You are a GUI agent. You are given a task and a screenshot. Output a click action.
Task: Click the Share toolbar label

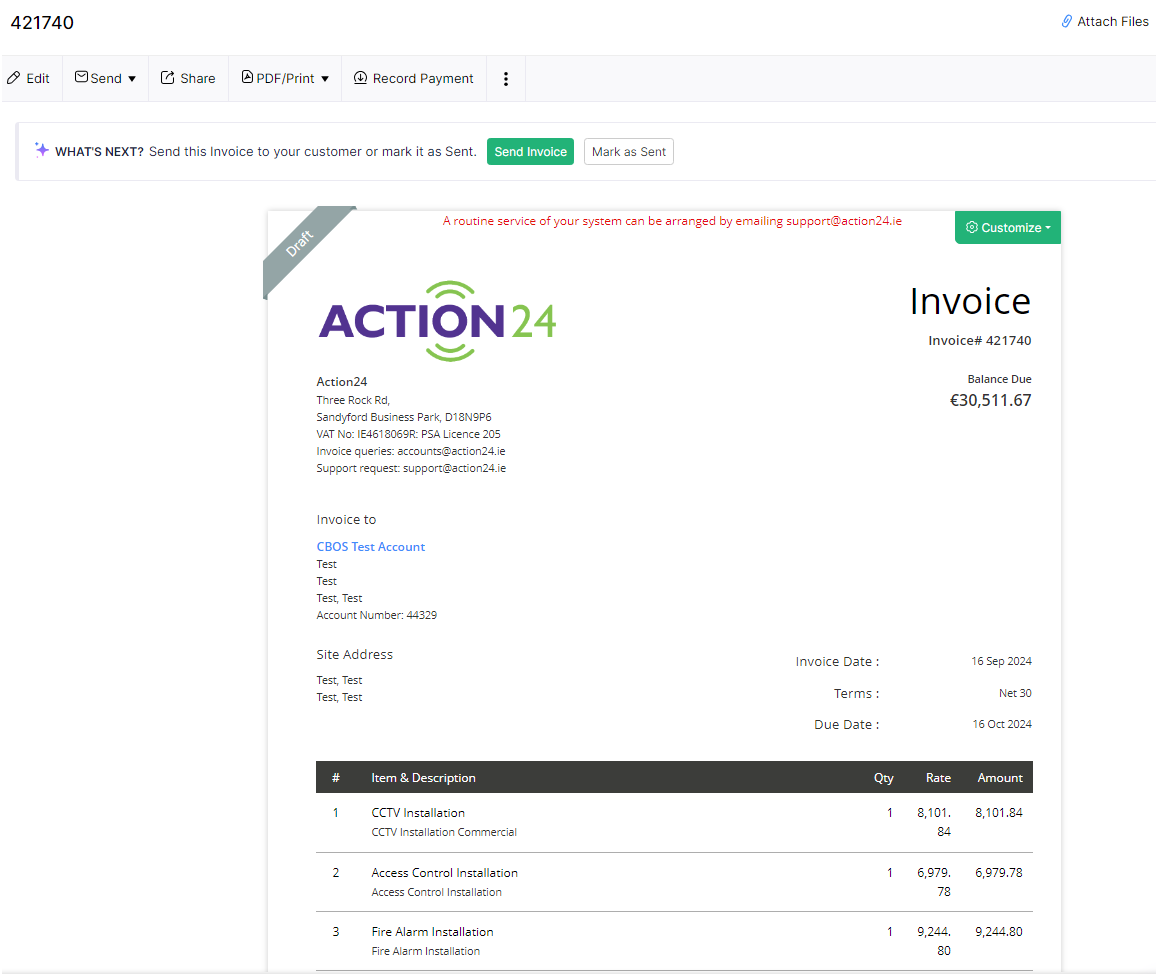pyautogui.click(x=198, y=79)
